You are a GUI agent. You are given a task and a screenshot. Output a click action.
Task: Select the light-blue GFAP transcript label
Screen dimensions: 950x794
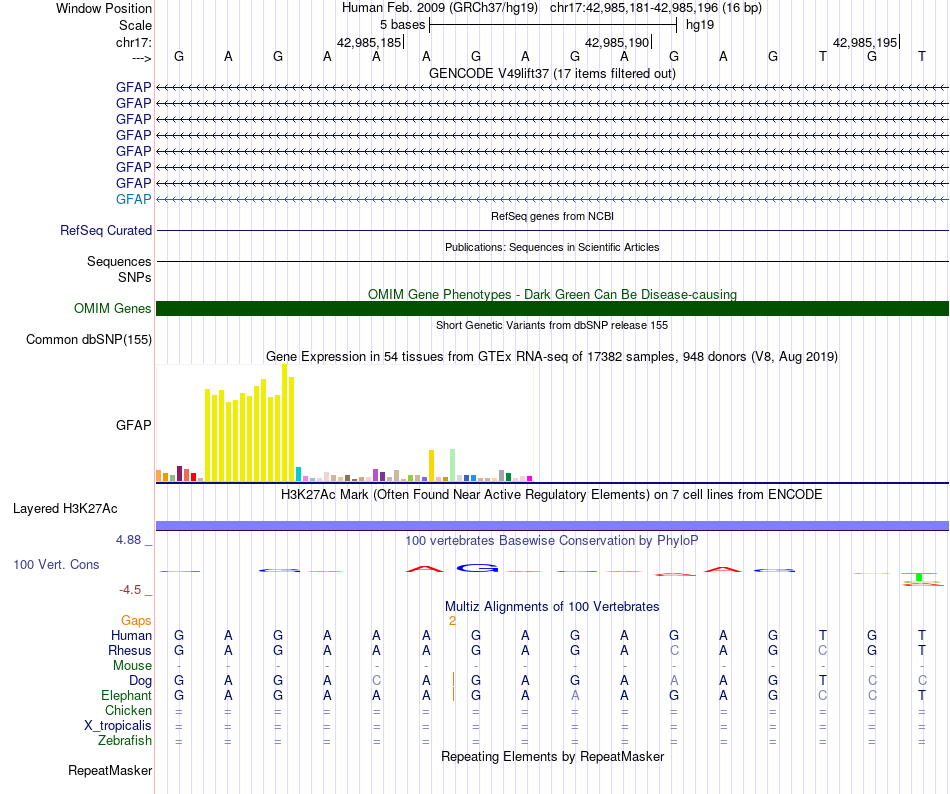coord(133,199)
